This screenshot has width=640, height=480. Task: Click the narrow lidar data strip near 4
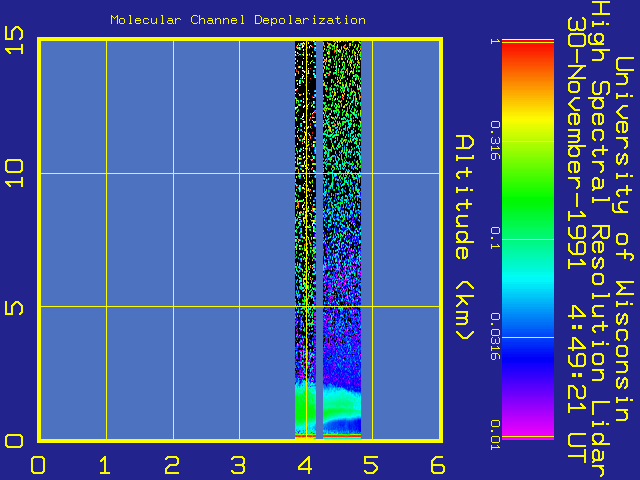tap(305, 239)
